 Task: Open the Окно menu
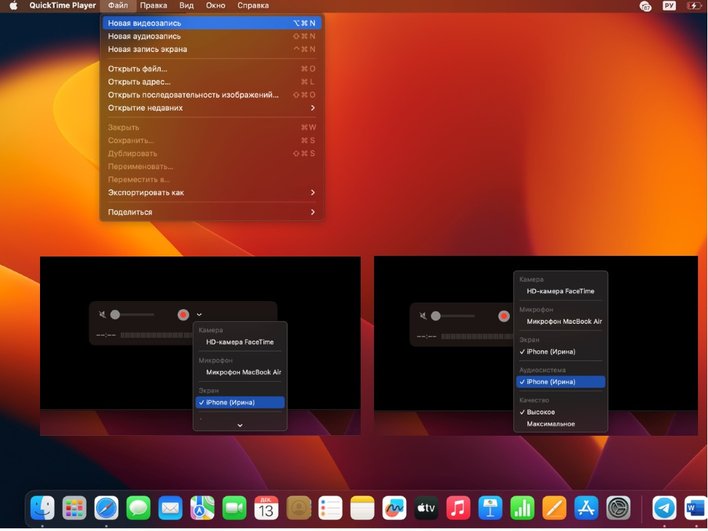click(x=215, y=6)
